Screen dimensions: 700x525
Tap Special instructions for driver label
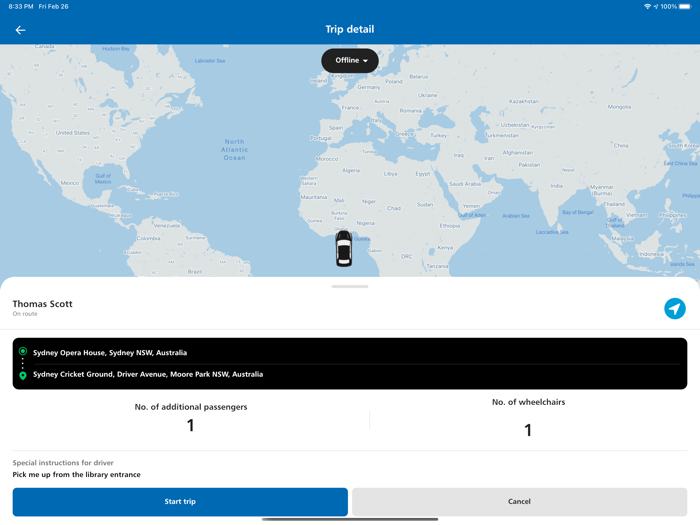pyautogui.click(x=63, y=463)
